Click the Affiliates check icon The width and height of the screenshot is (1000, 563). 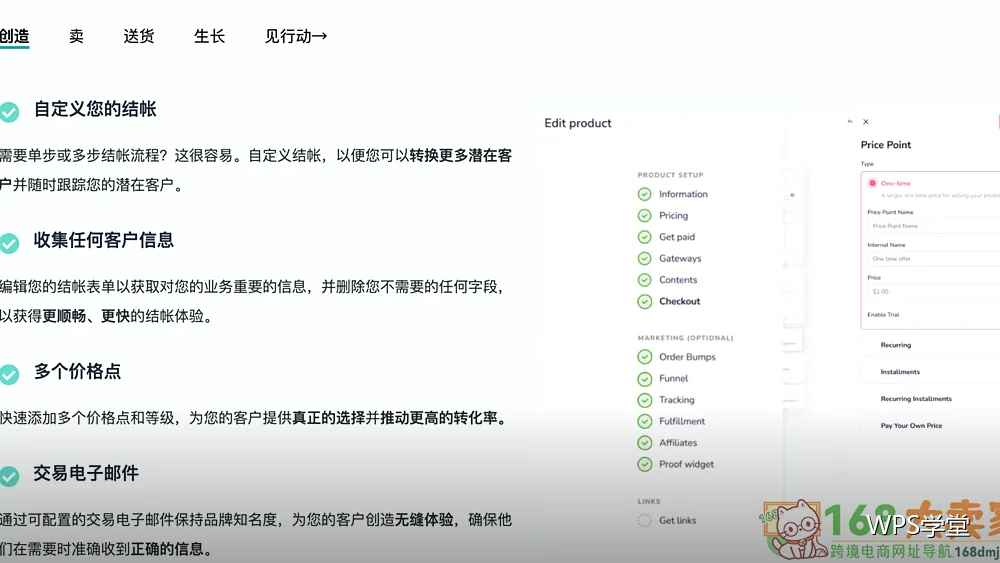[644, 442]
